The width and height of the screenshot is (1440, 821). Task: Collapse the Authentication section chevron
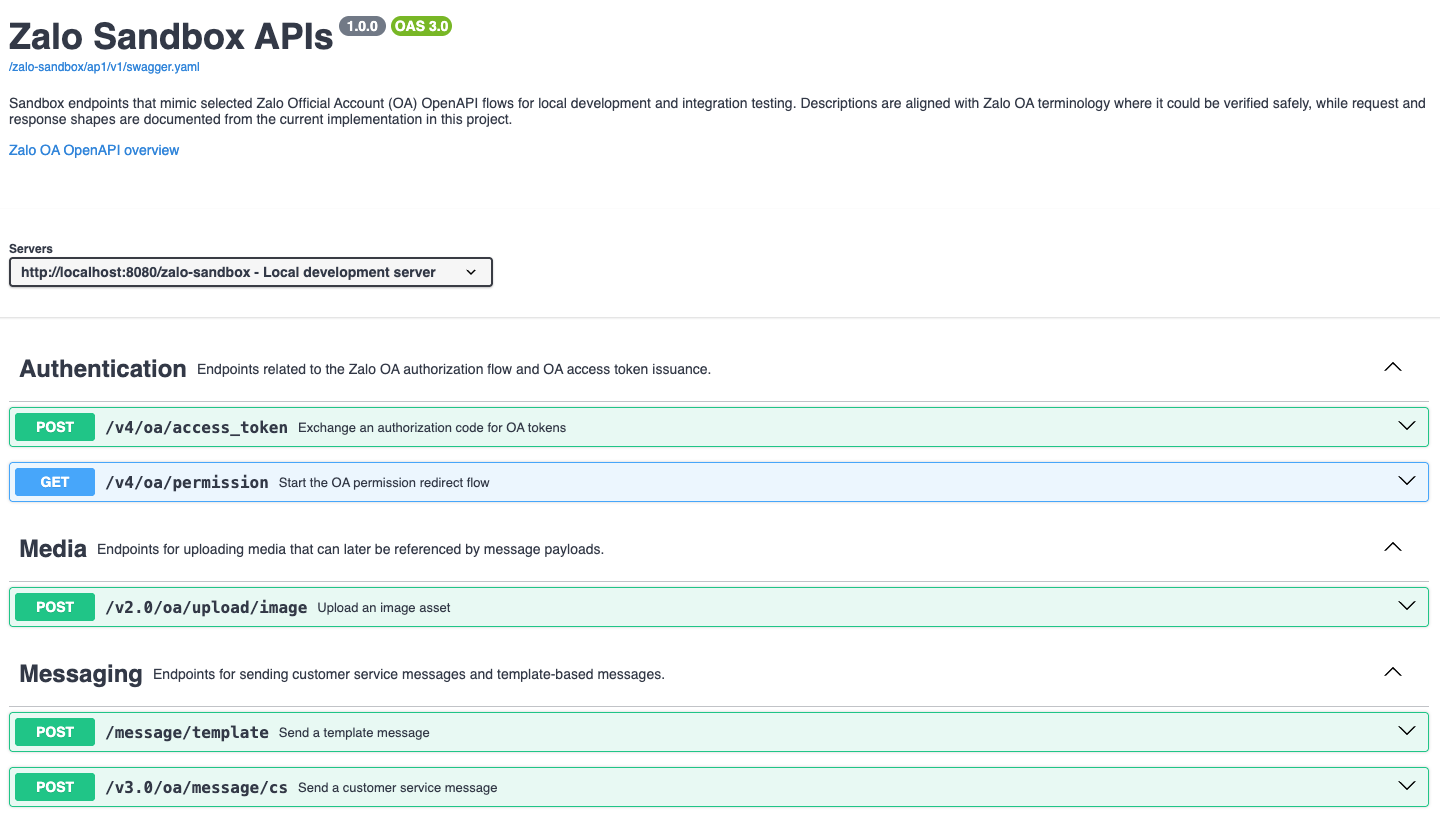(x=1392, y=368)
